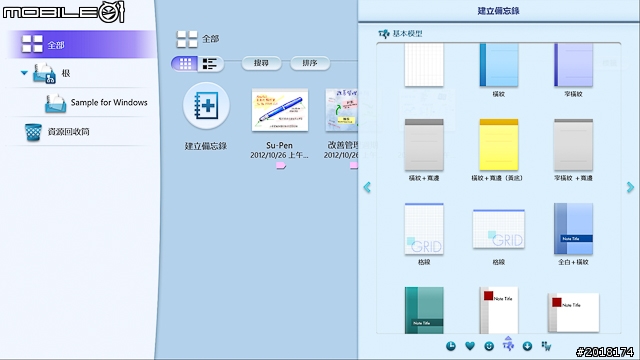
Task: Collapse the 根 folder tree arrow
Action: point(24,73)
